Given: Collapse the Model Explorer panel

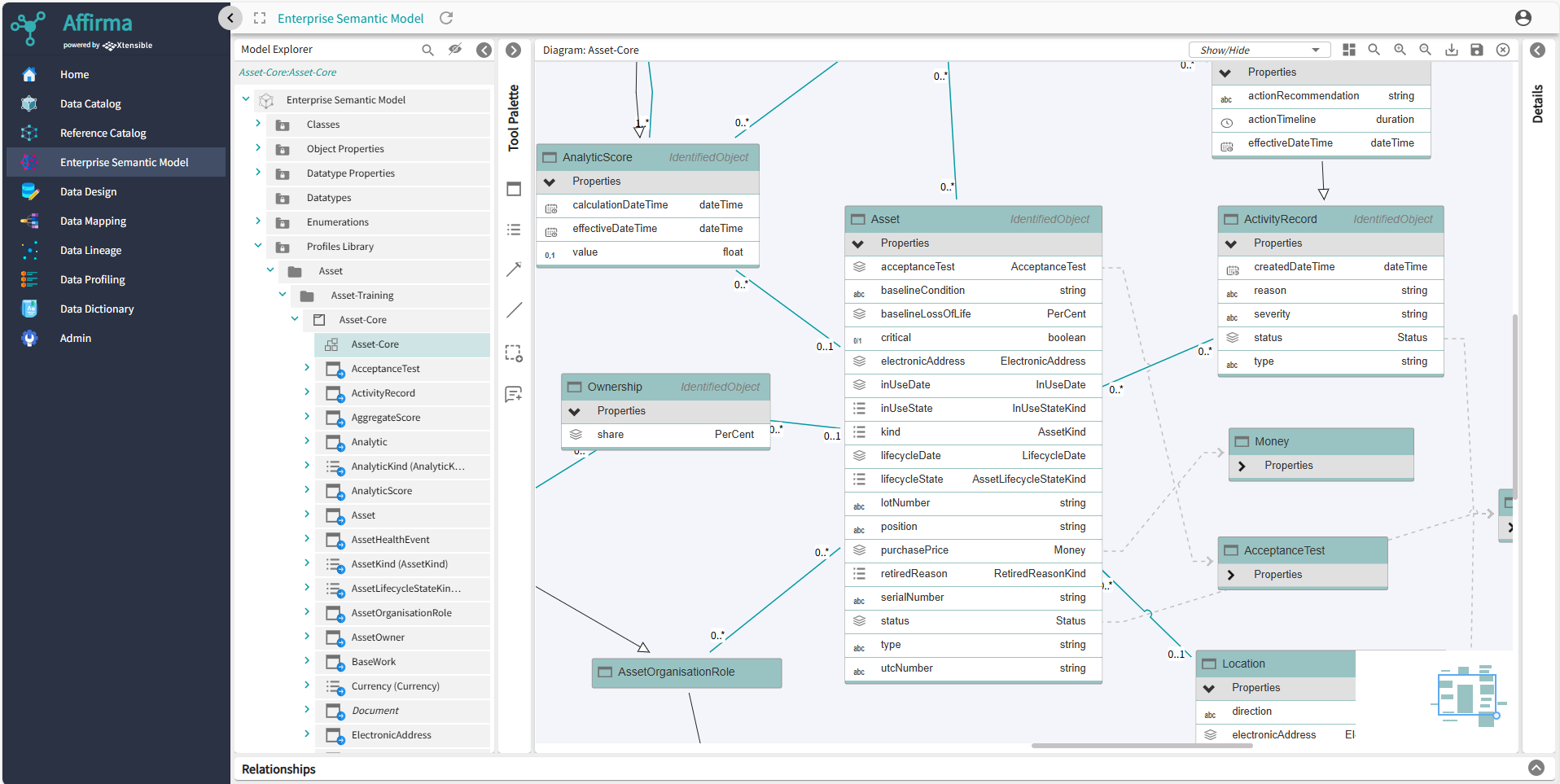Looking at the screenshot, I should point(484,50).
